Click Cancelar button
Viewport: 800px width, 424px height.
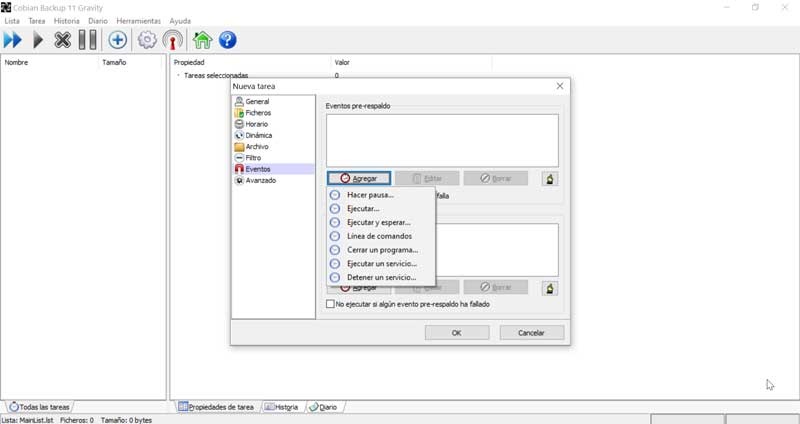coord(532,333)
